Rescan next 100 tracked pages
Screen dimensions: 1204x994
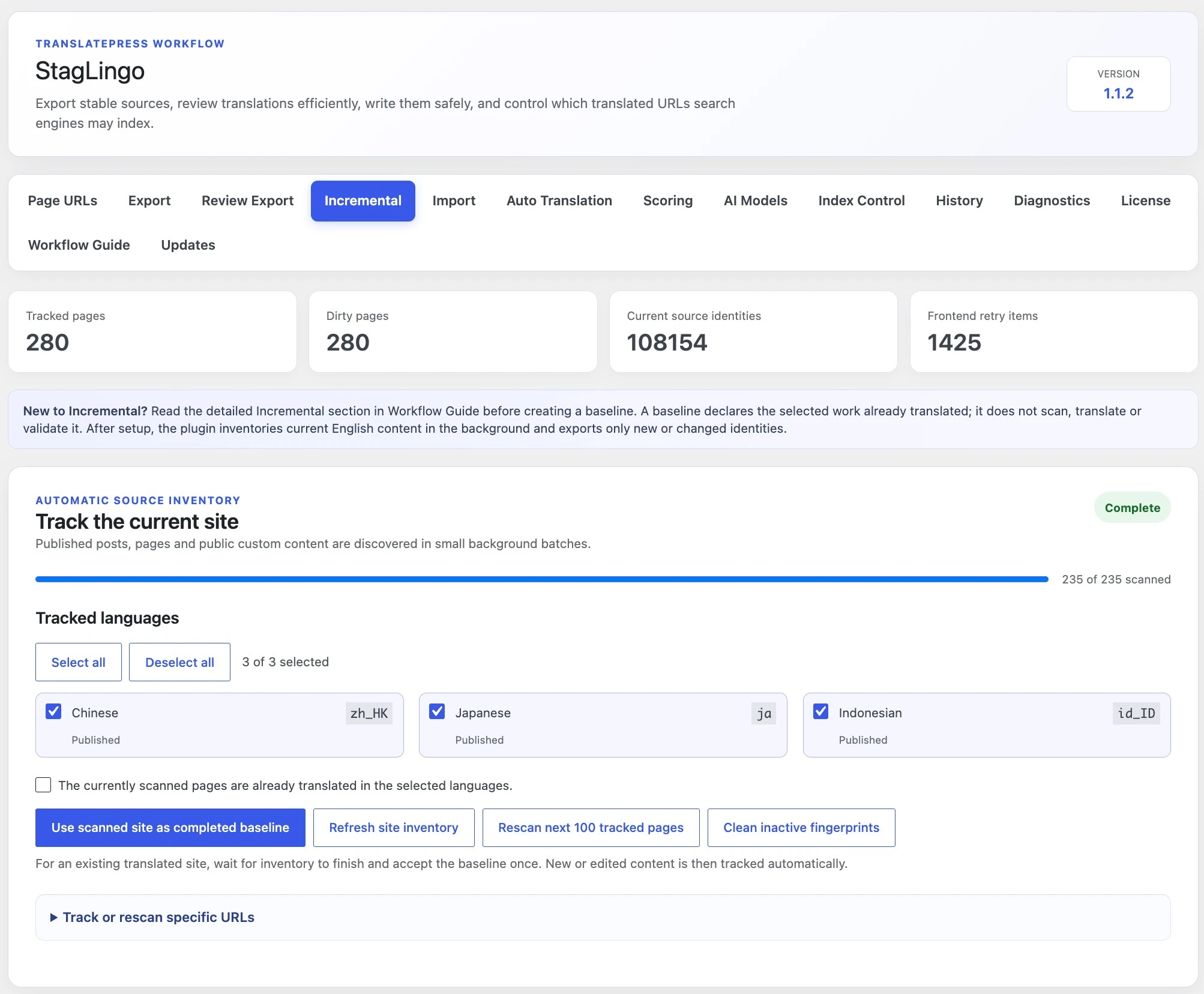pos(591,828)
